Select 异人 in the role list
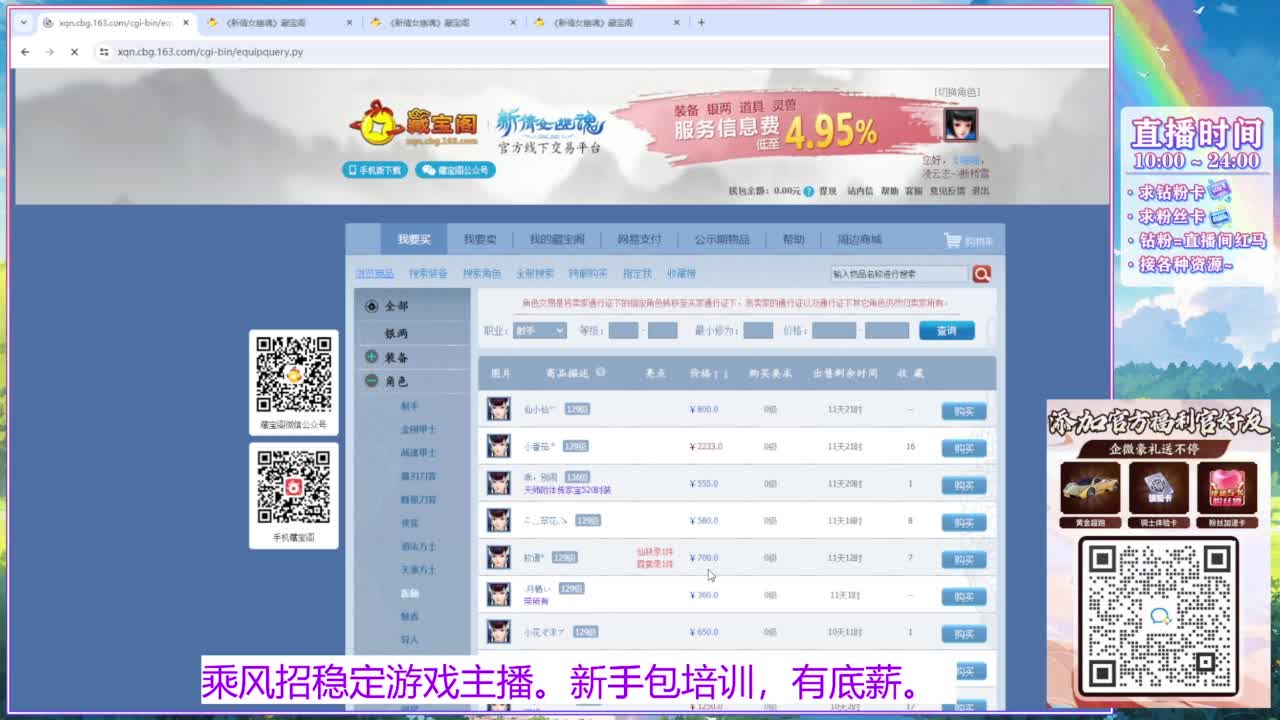Viewport: 1280px width, 720px height. click(410, 639)
